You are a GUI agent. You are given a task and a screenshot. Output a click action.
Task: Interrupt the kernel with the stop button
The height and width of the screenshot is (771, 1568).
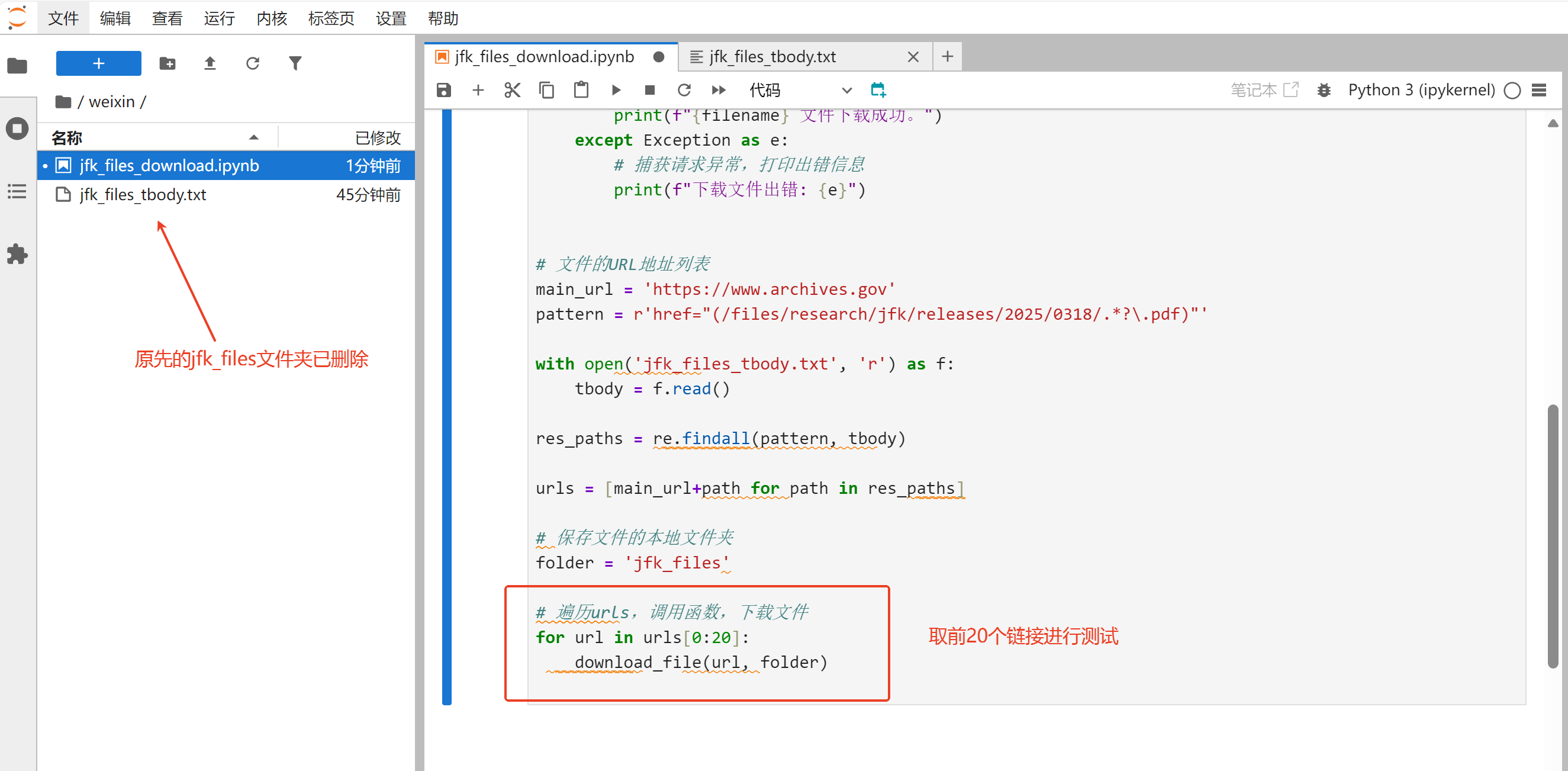click(x=649, y=90)
